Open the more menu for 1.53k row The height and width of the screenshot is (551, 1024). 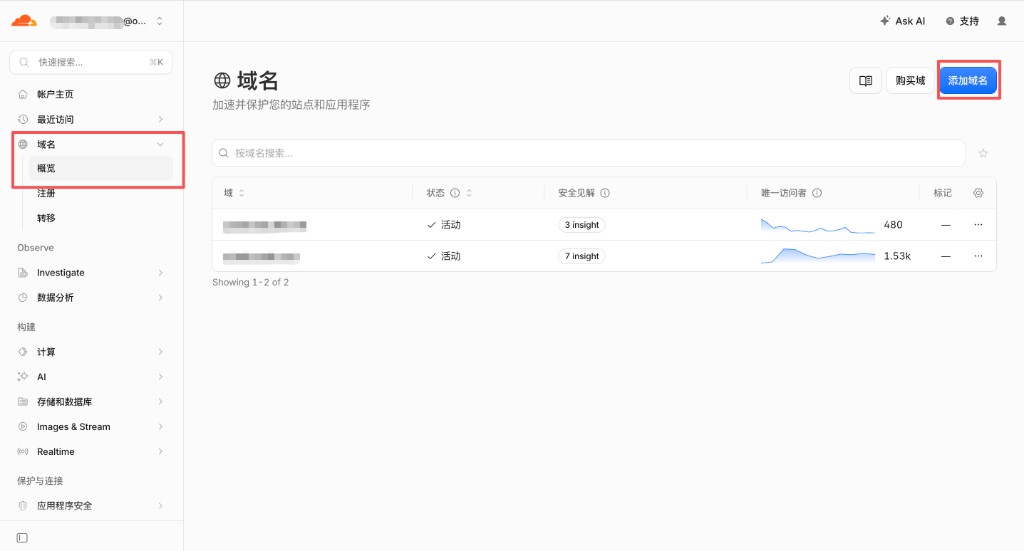coord(978,256)
